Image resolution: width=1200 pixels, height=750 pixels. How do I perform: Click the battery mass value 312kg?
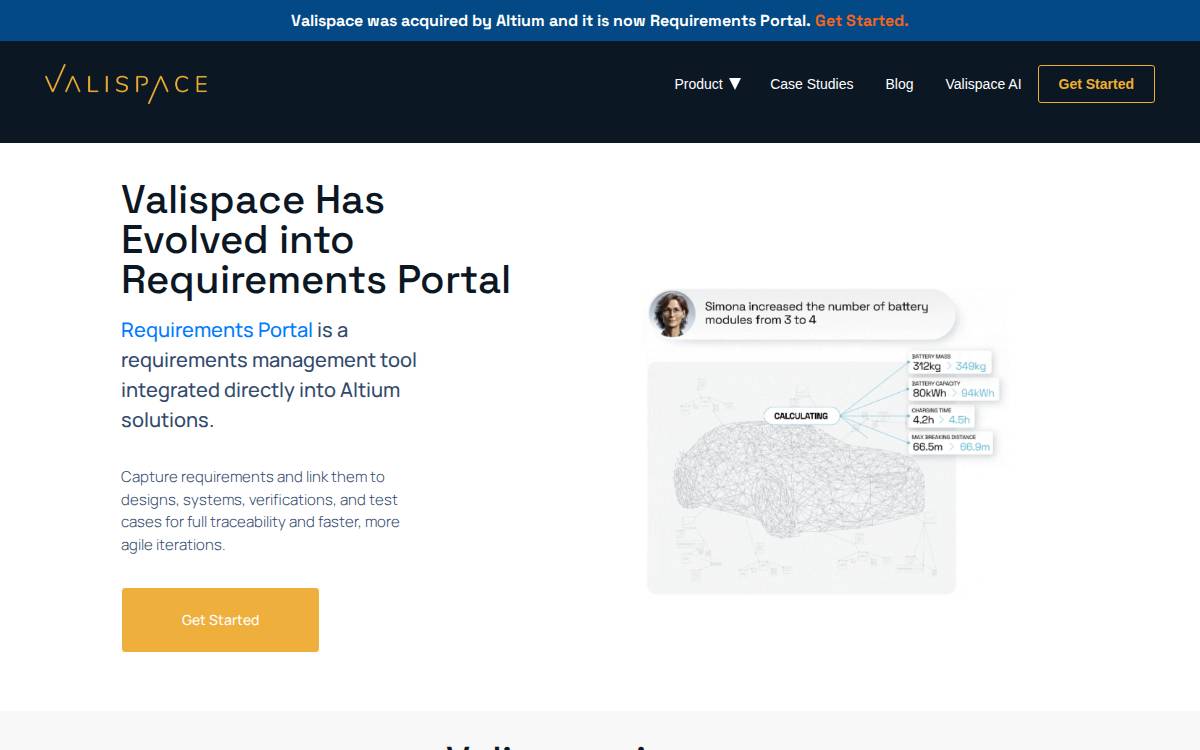(928, 366)
